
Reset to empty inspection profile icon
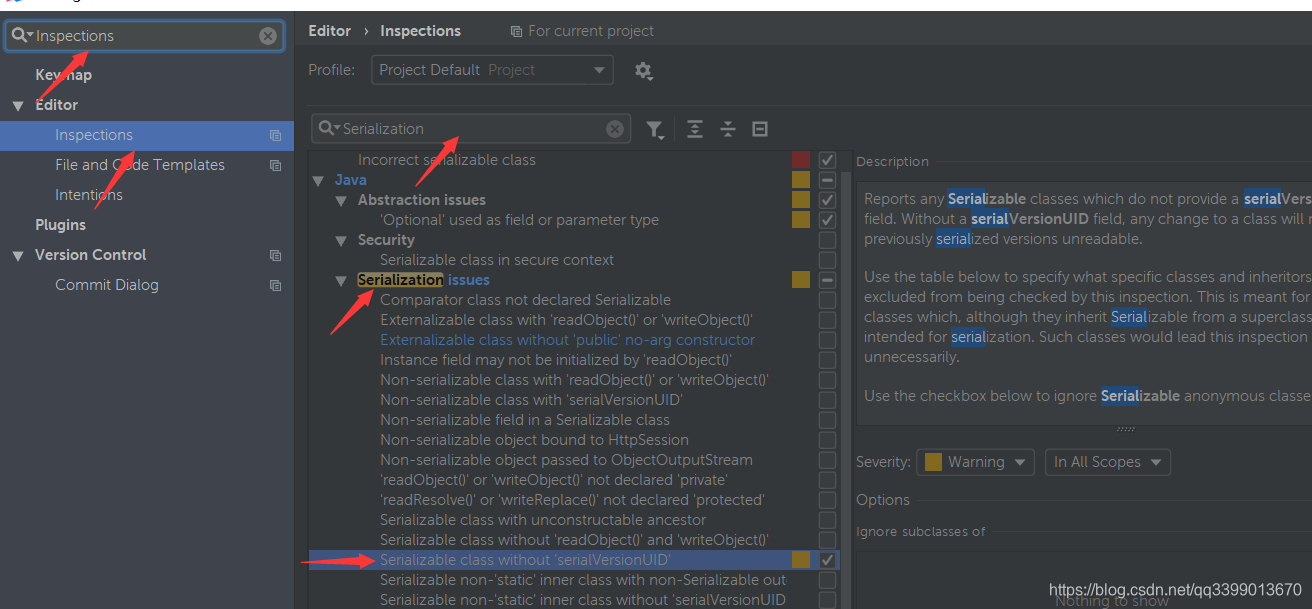point(760,129)
